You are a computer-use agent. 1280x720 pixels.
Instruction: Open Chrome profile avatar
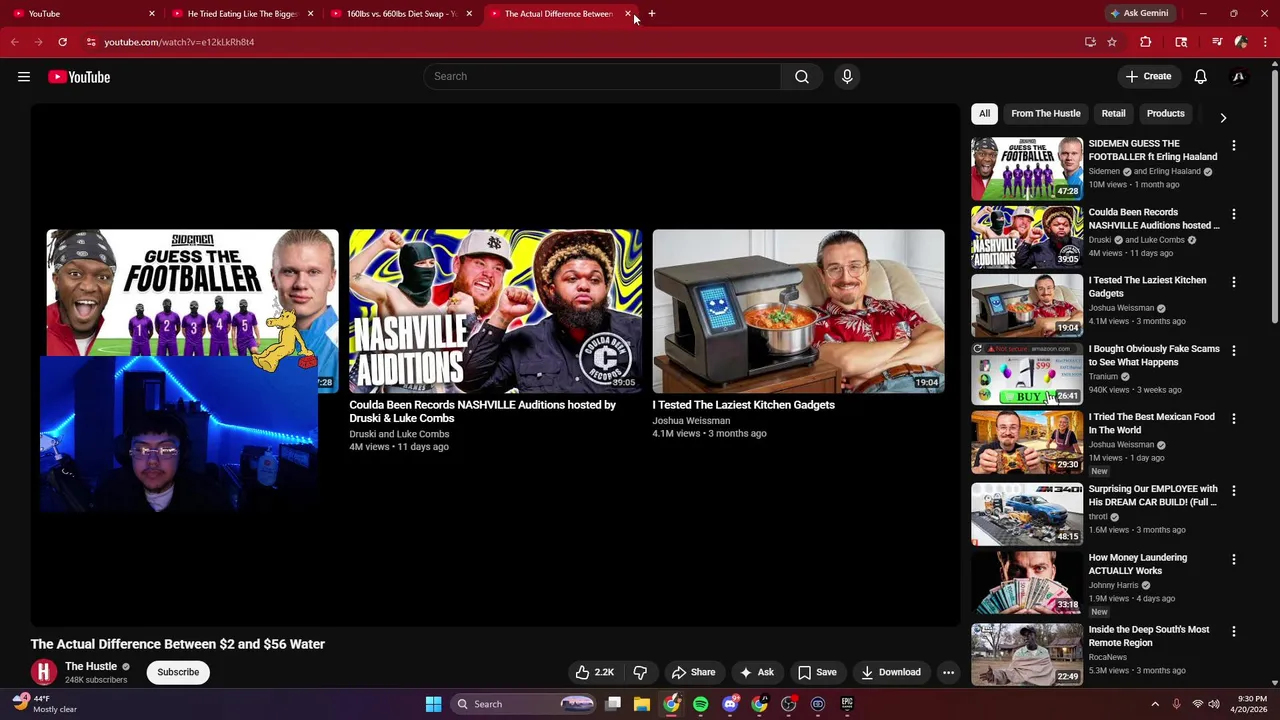(x=1241, y=42)
